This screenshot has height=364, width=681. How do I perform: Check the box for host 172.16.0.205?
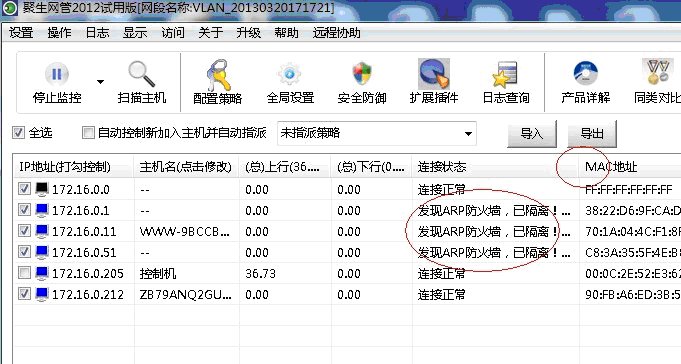(x=24, y=273)
